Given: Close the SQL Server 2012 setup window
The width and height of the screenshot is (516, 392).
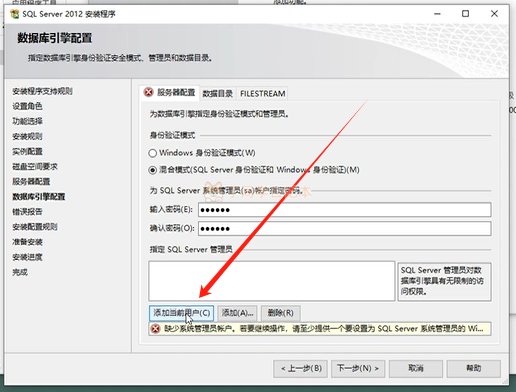Looking at the screenshot, I should click(494, 14).
